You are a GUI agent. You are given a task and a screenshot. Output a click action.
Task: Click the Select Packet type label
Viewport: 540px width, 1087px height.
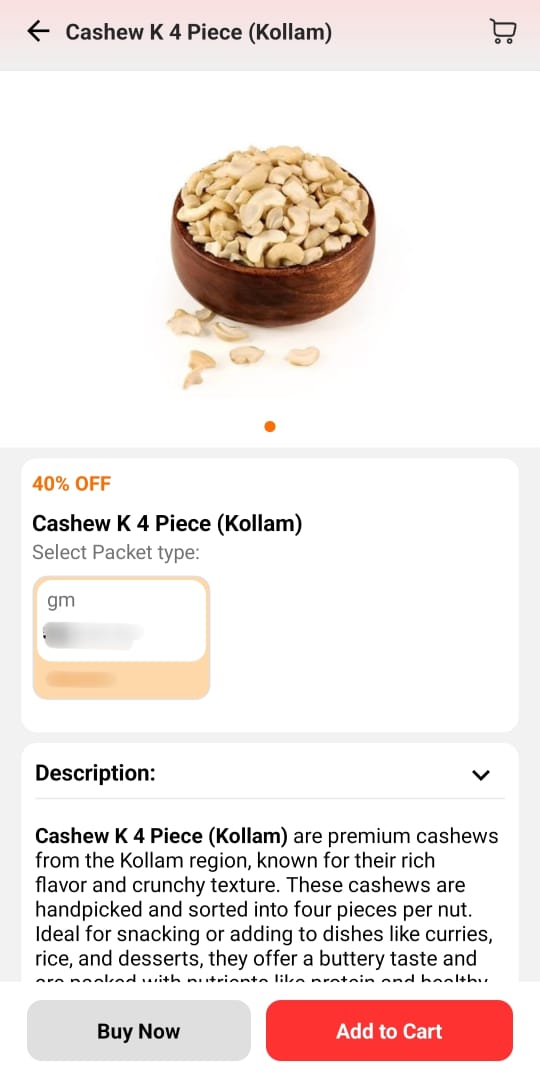click(x=116, y=553)
